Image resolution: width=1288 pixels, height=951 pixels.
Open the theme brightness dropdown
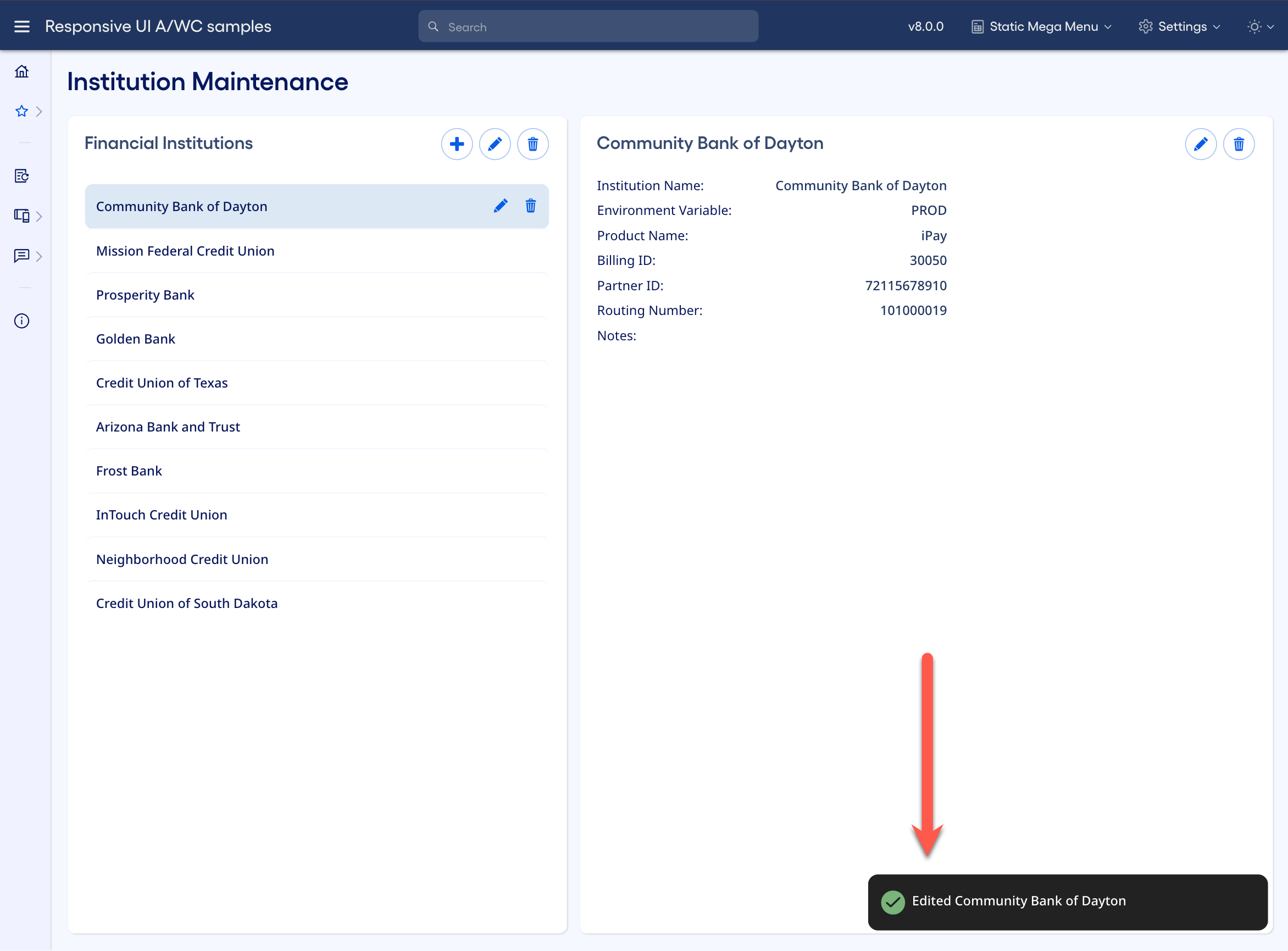coord(1261,26)
